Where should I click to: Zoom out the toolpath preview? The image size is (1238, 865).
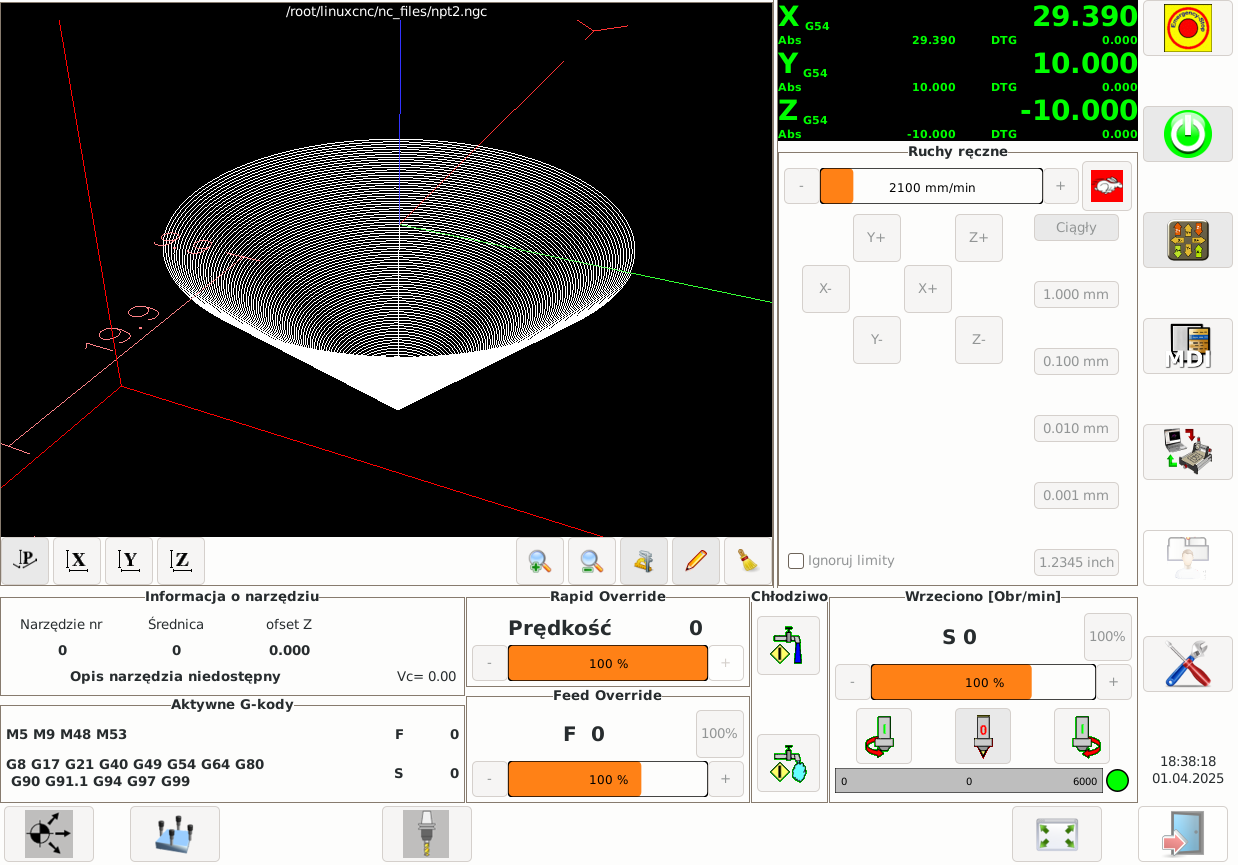pyautogui.click(x=592, y=561)
